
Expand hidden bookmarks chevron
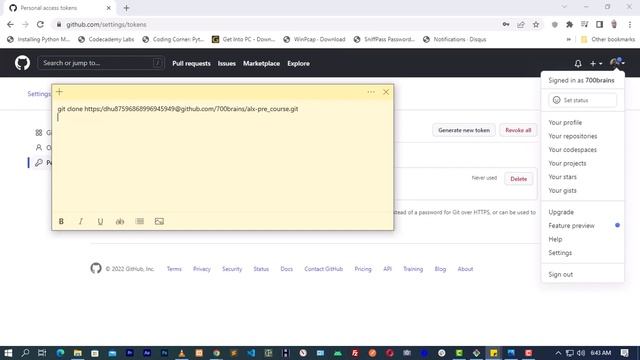pyautogui.click(x=568, y=40)
